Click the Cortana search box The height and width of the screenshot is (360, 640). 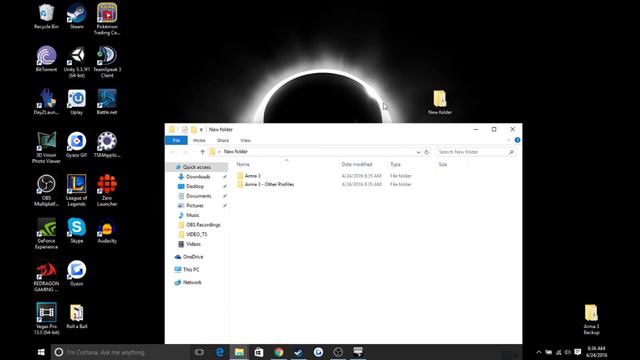(x=120, y=352)
